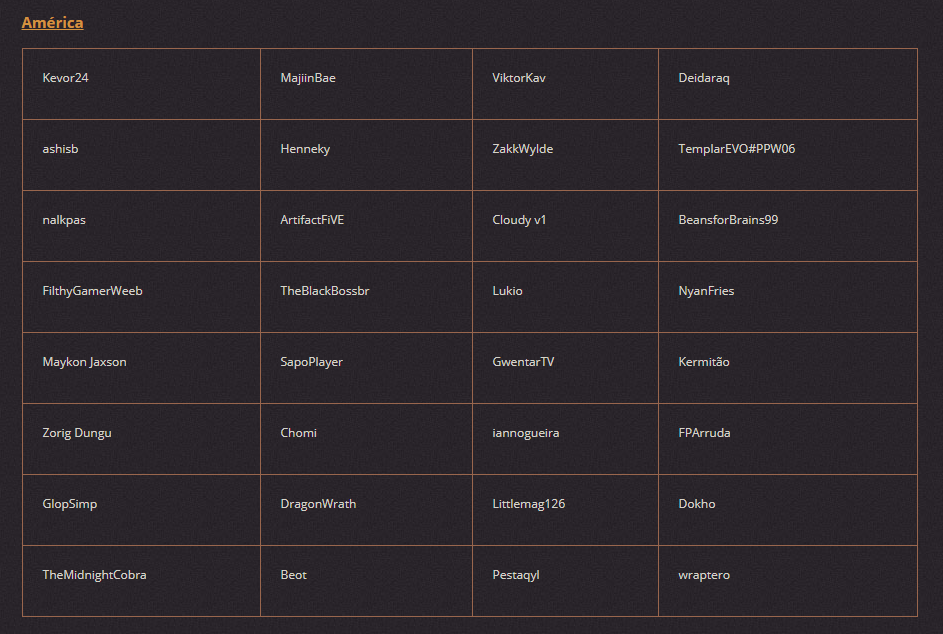The height and width of the screenshot is (634, 943).
Task: Click the Deidaraq cell
Action: [788, 84]
